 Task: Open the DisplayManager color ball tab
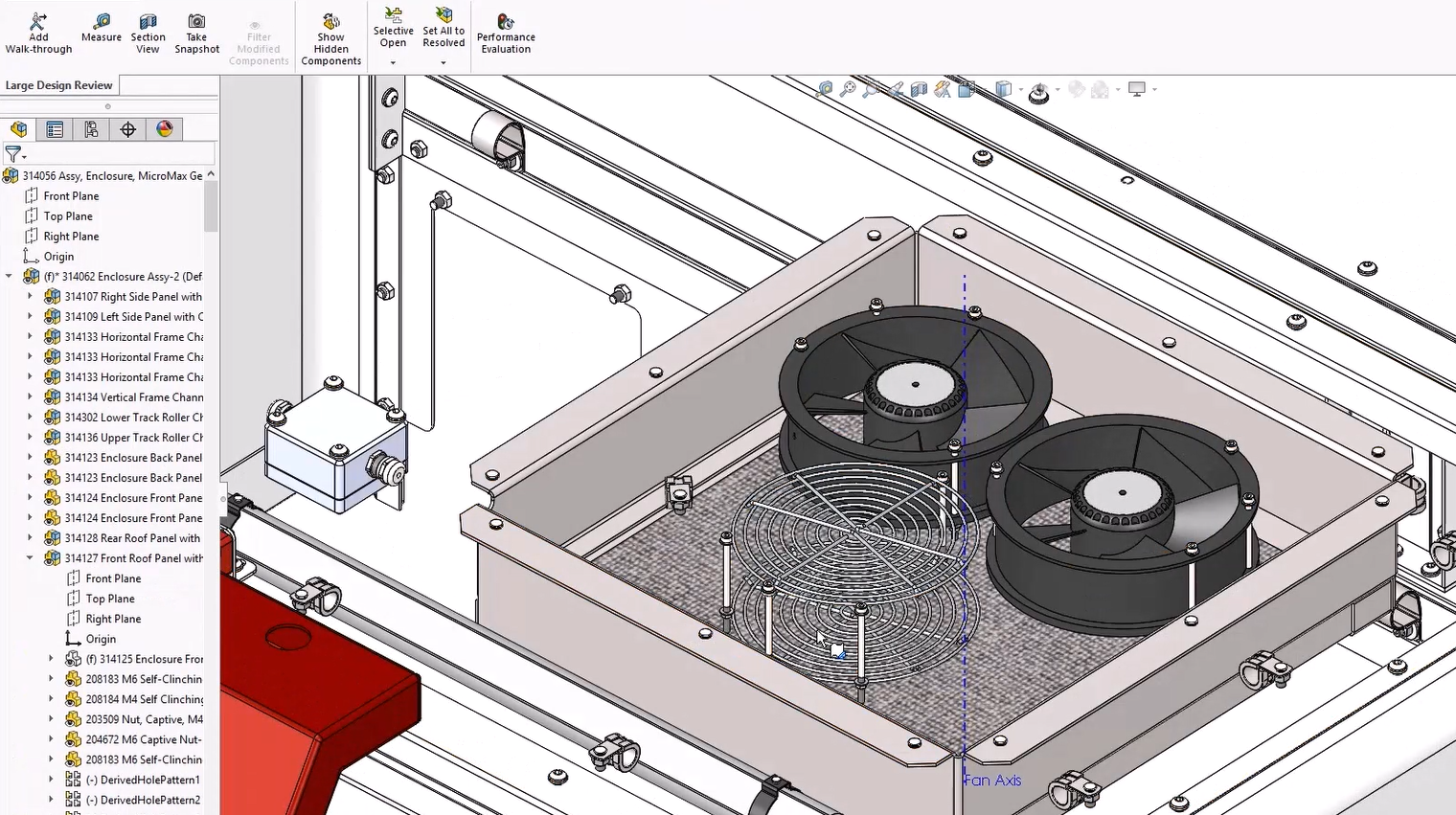point(165,129)
